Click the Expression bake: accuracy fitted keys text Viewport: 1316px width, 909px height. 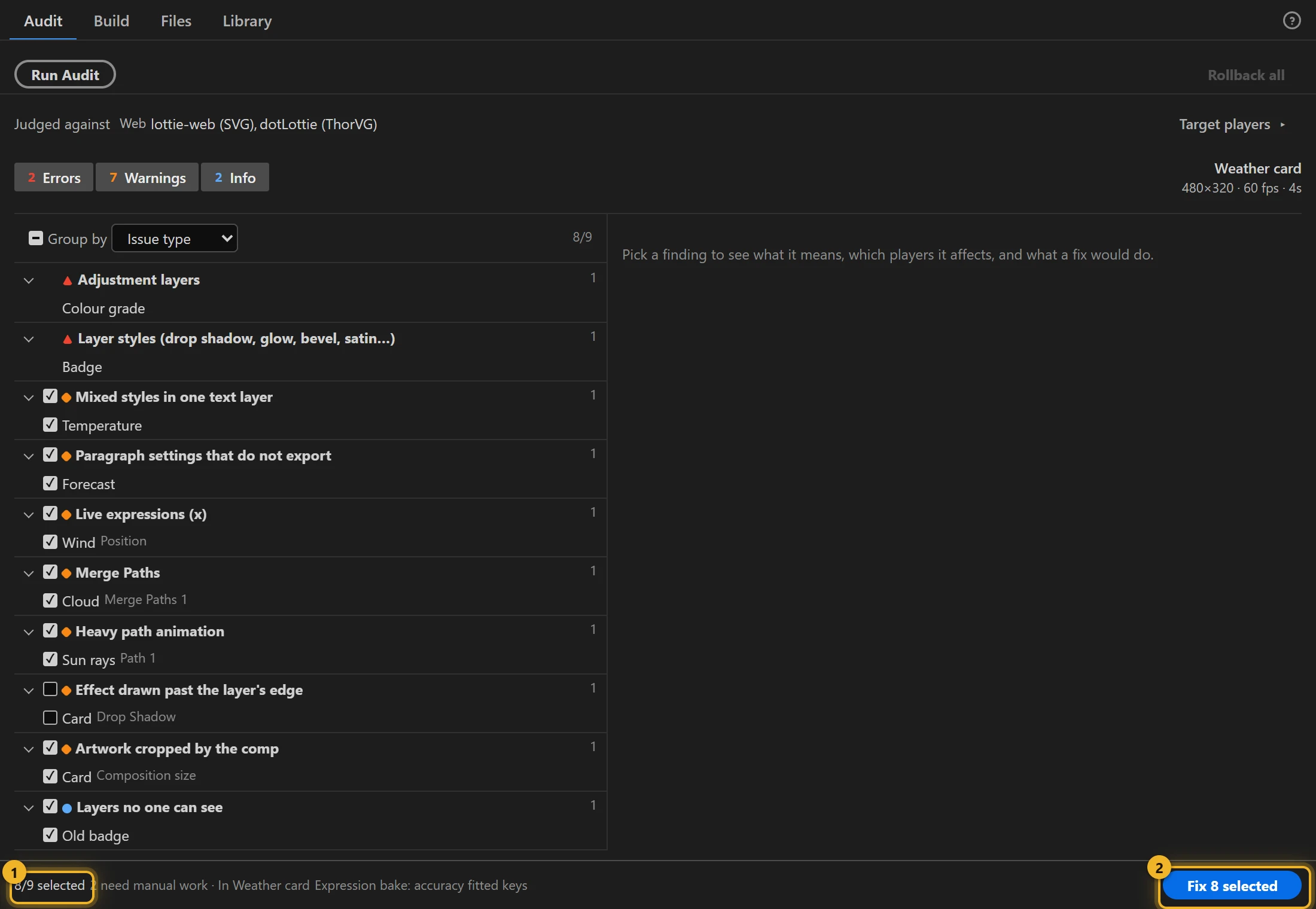coord(421,886)
